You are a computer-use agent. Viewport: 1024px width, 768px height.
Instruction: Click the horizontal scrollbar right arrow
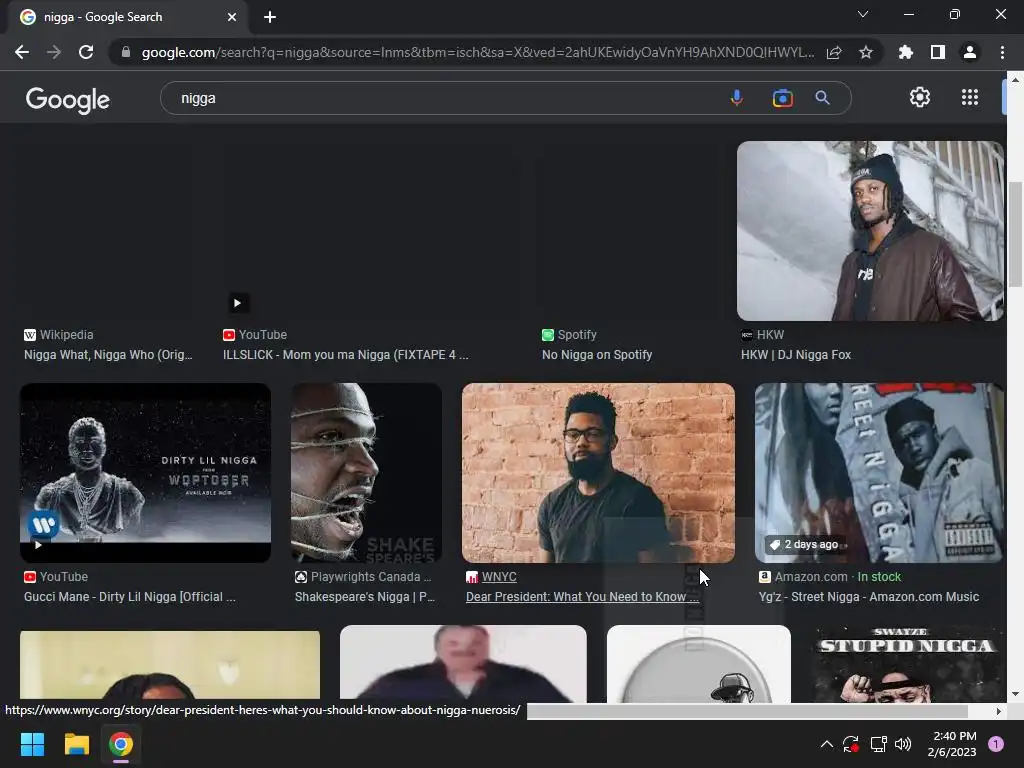999,711
